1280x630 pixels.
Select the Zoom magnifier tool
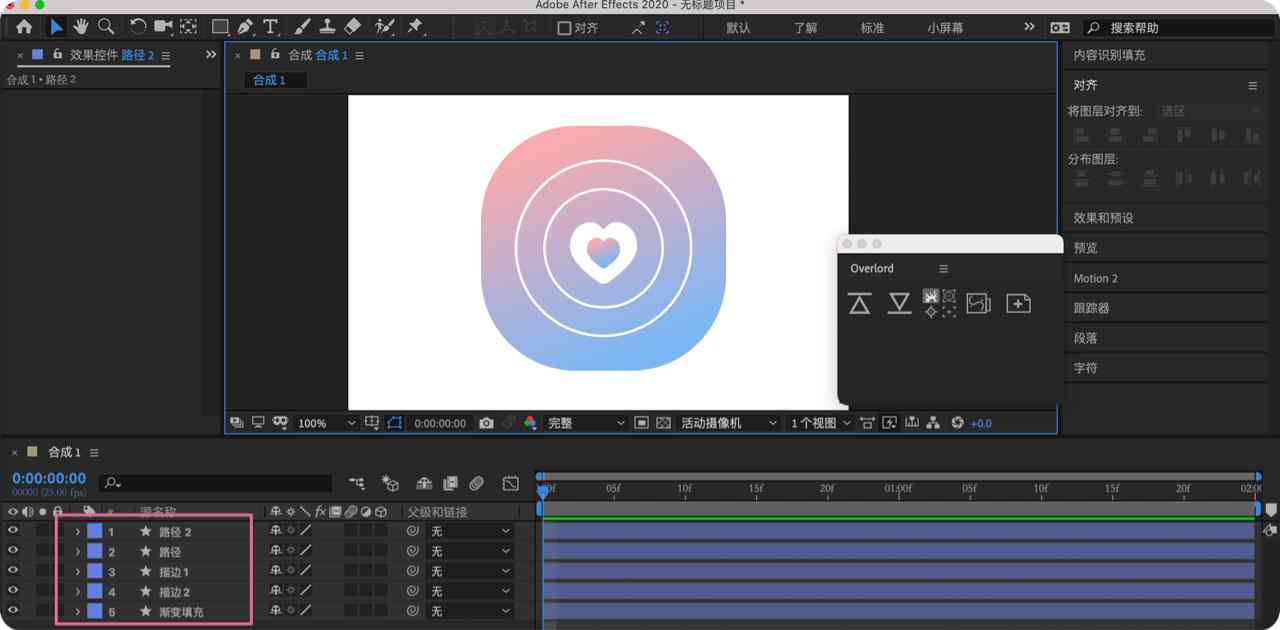pos(105,27)
